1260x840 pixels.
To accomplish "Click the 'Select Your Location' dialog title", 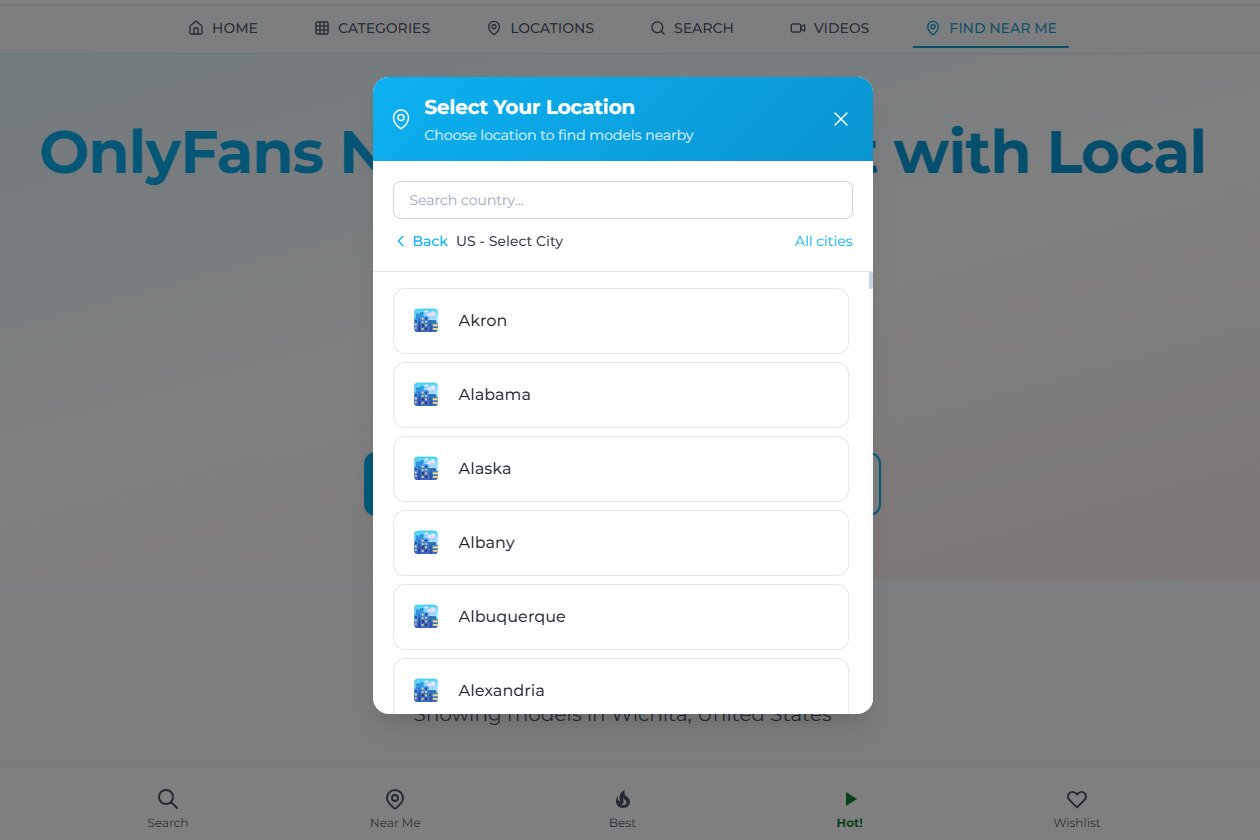I will [x=529, y=107].
